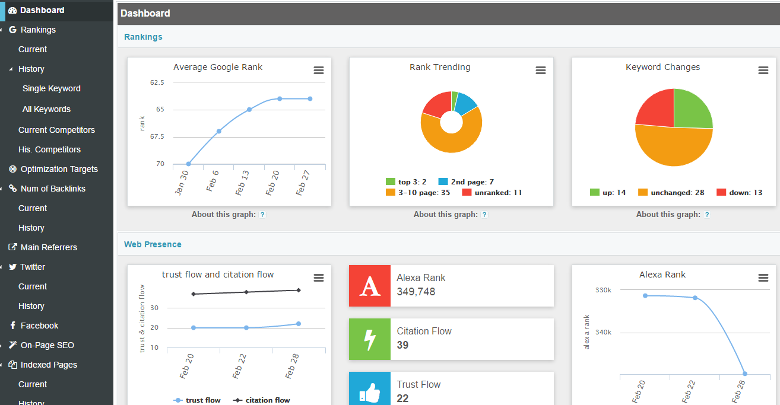
Task: Toggle the citation flow legend series
Action: (x=262, y=400)
